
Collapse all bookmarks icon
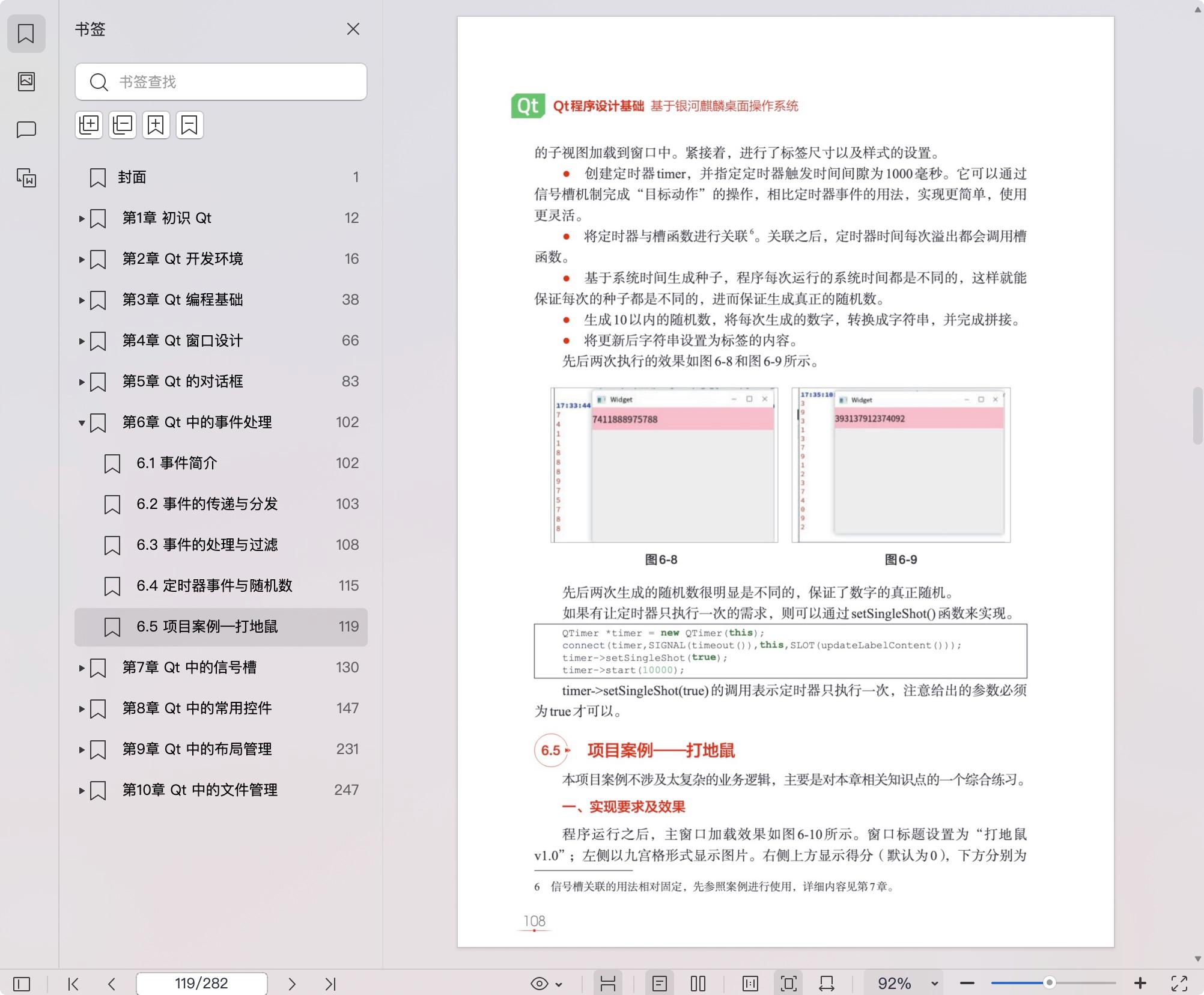(123, 125)
